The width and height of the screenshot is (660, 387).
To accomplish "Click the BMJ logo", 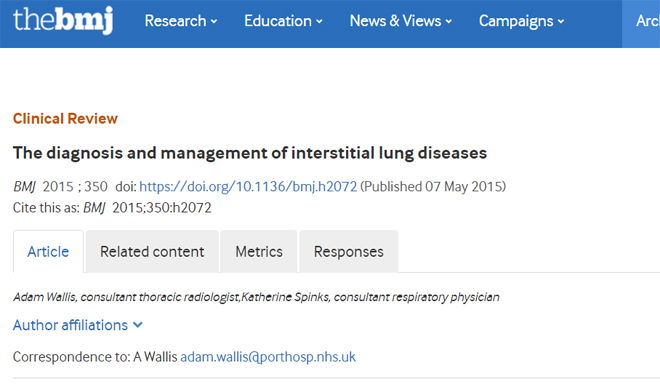I will [63, 20].
